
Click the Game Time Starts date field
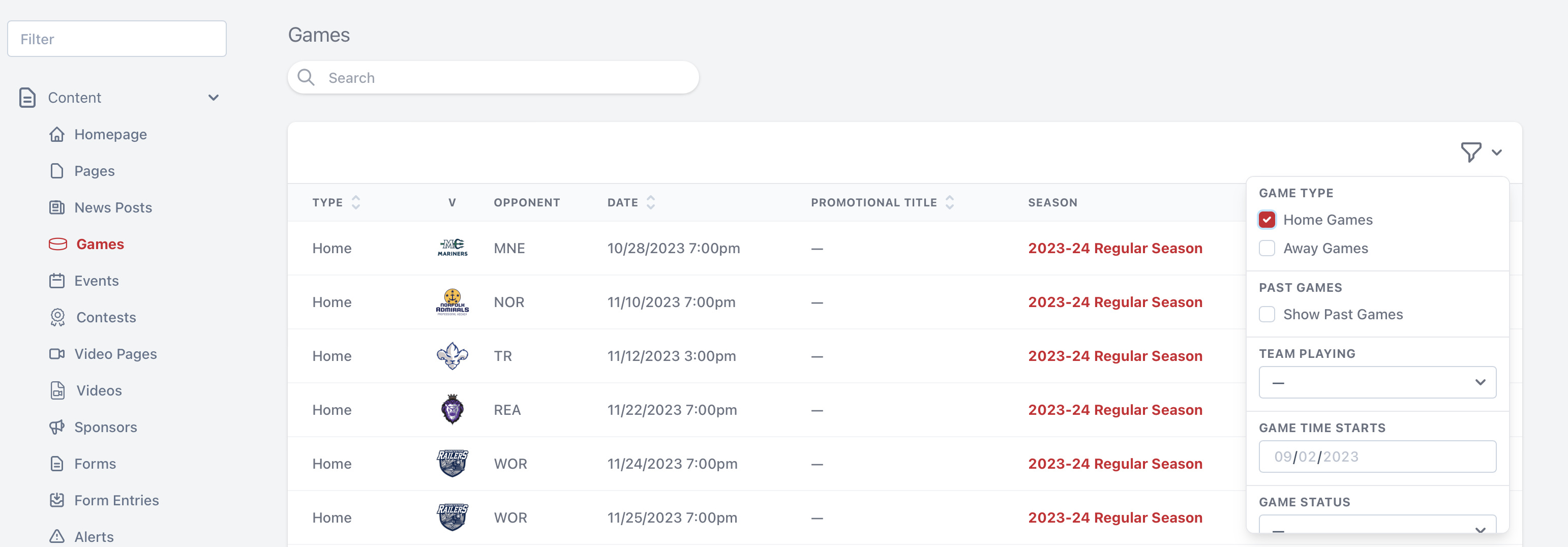[x=1377, y=457]
